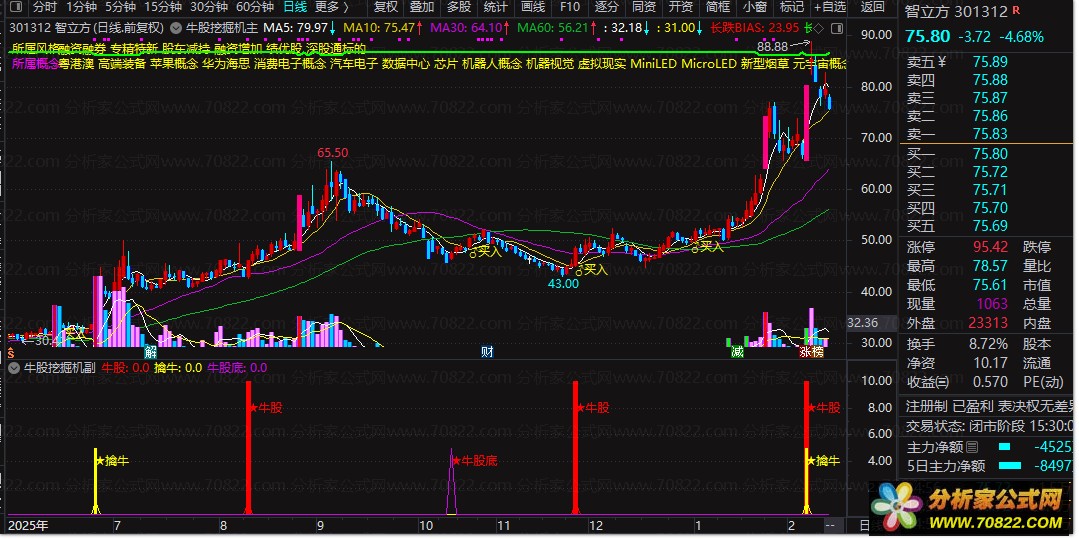Click the ★牛股 signal near August

coord(266,408)
